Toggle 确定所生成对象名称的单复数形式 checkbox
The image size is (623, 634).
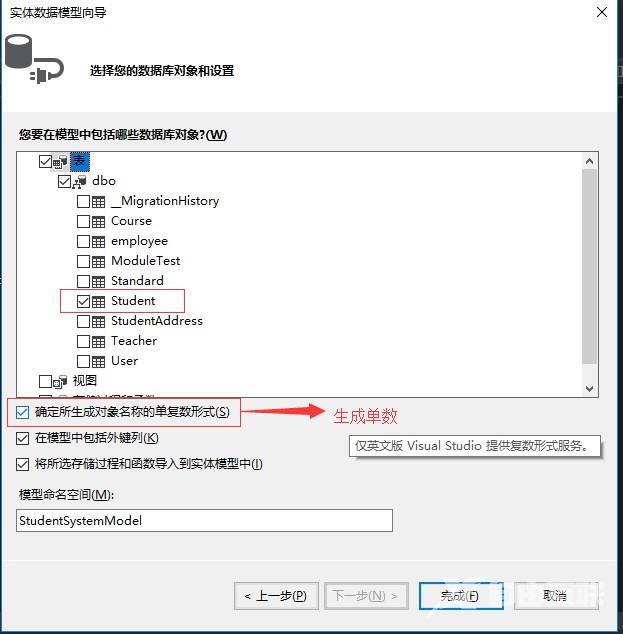[x=23, y=412]
